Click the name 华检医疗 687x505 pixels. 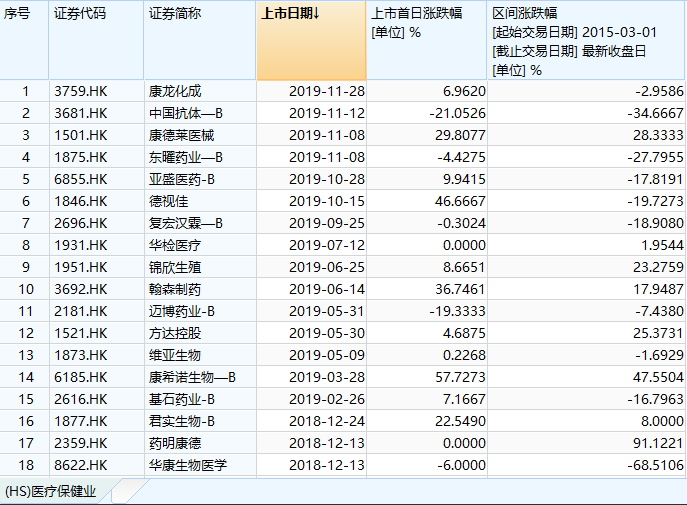[175, 245]
